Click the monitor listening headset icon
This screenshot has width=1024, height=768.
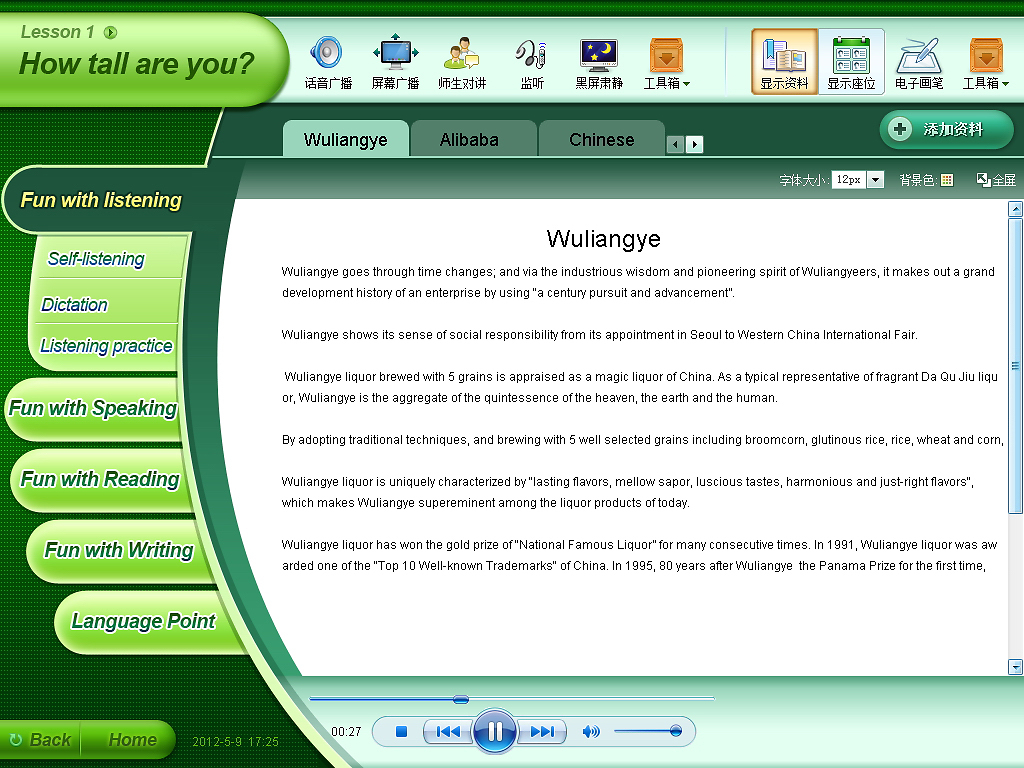(531, 53)
